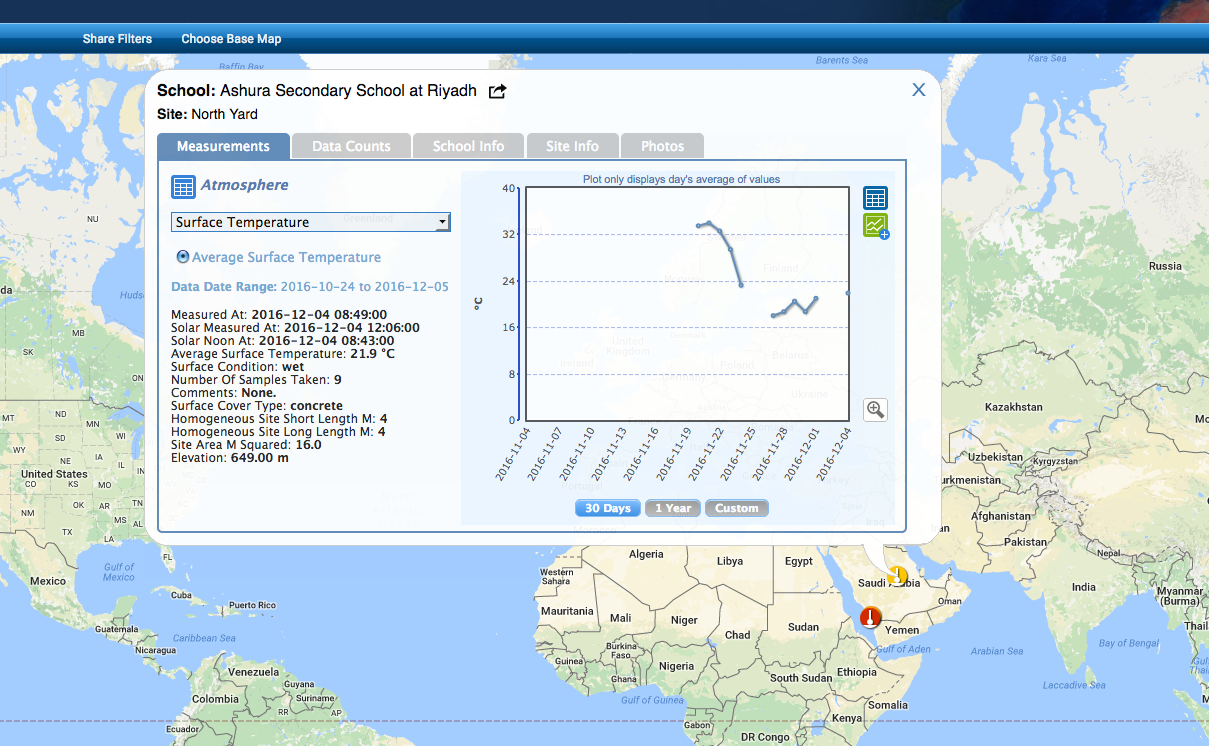The image size is (1209, 746).
Task: Click the green add-to-plot chart icon
Action: point(876,226)
